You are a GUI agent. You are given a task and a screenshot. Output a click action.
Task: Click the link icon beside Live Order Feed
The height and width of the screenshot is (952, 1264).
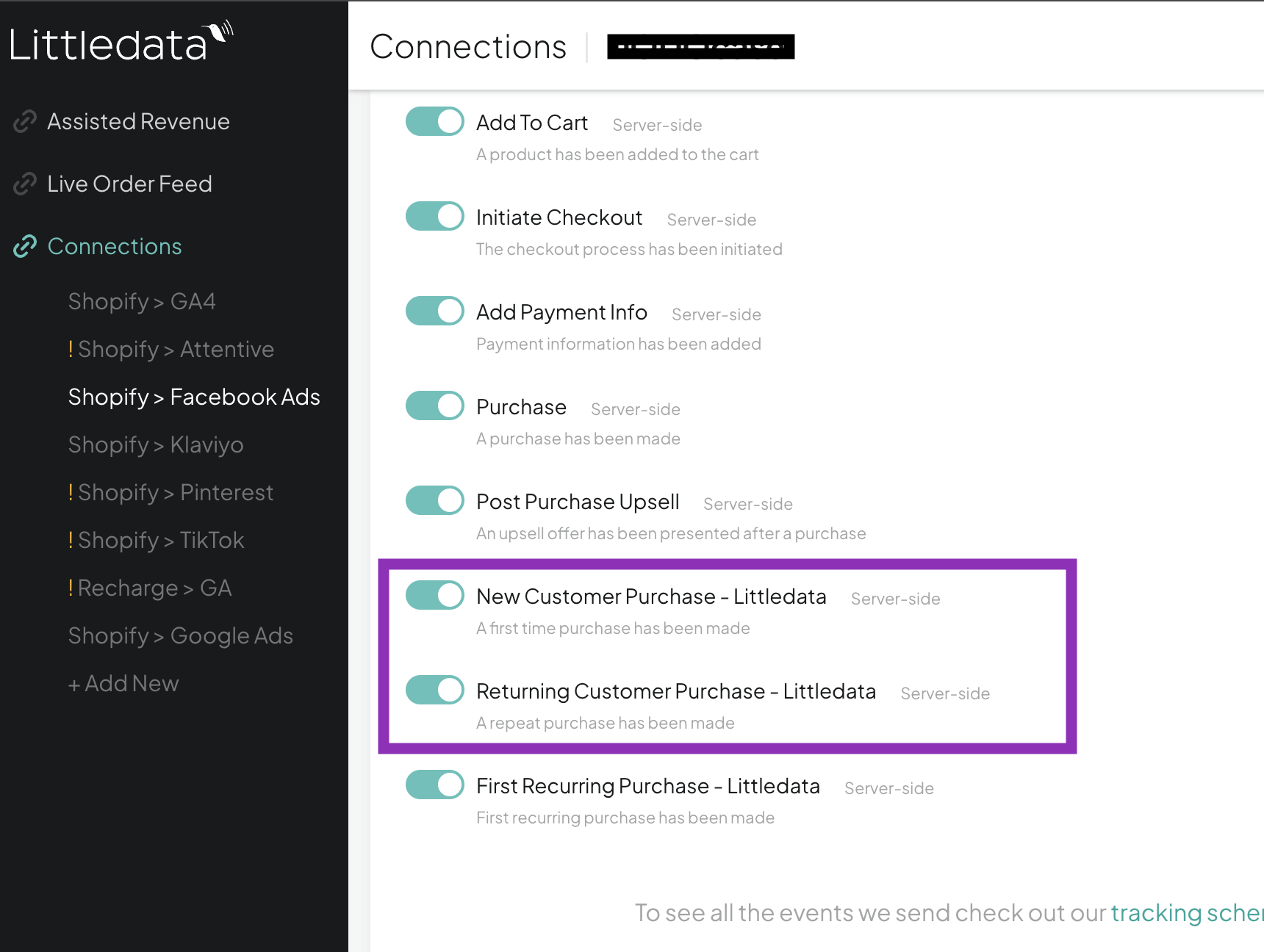coord(25,184)
